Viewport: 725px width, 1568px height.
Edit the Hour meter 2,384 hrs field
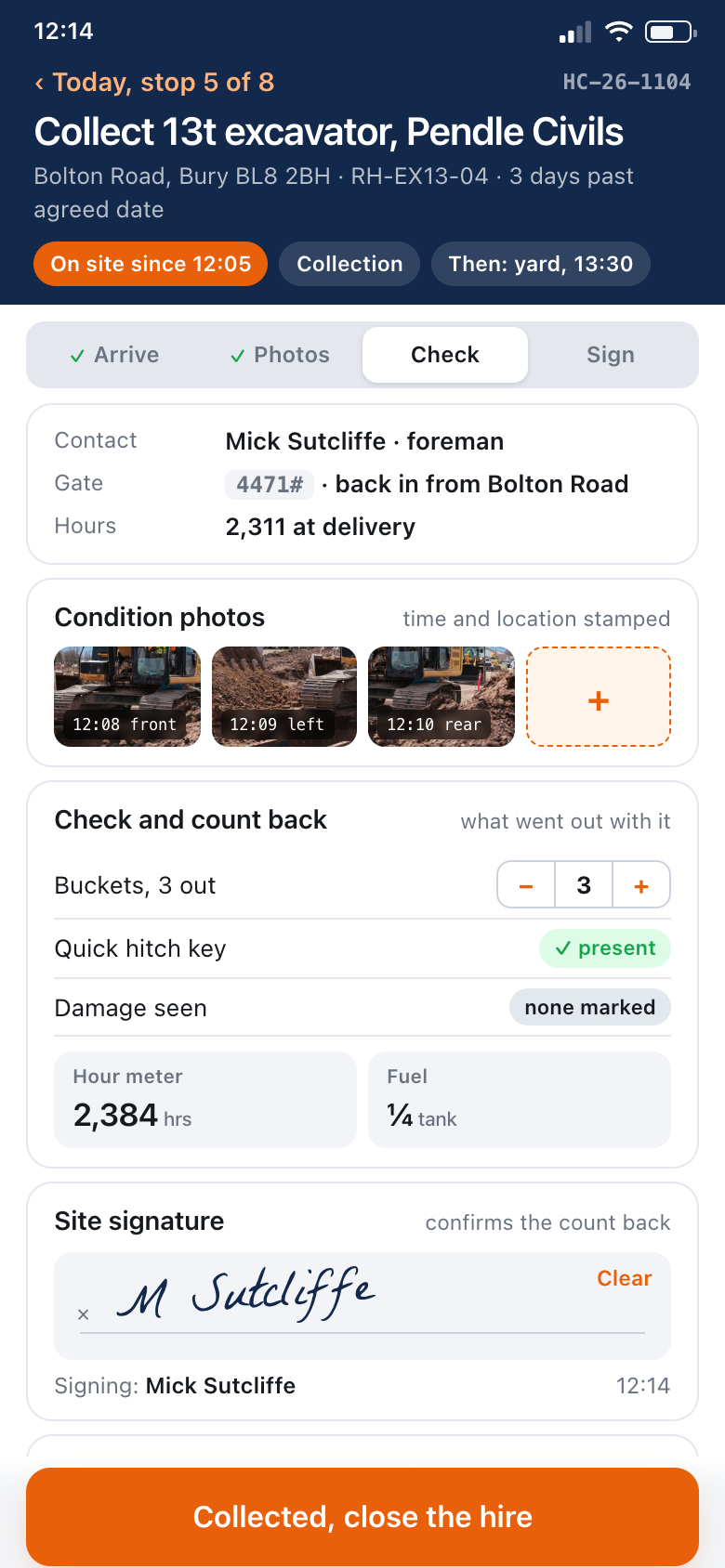pos(205,1100)
